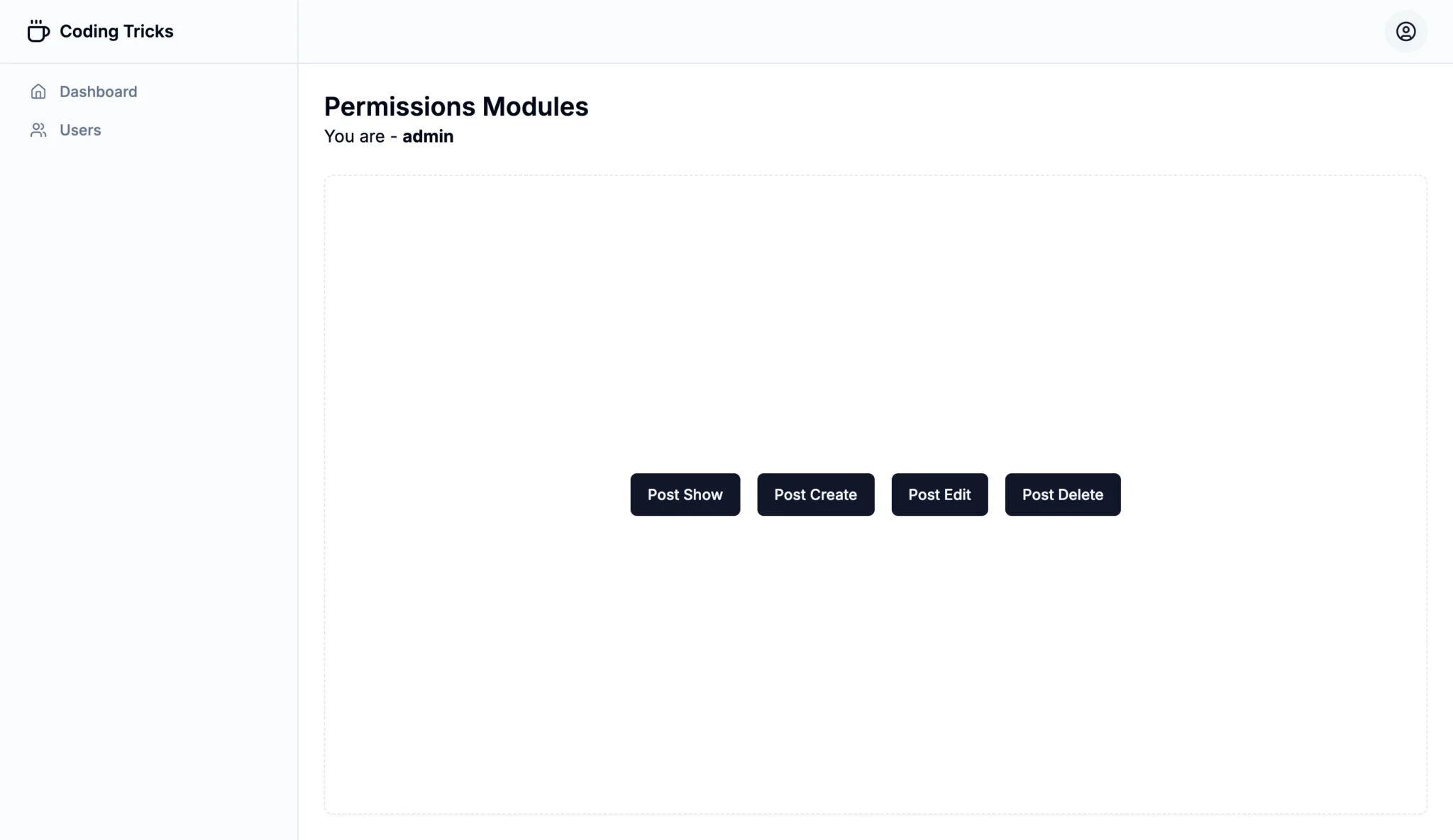Image resolution: width=1453 pixels, height=840 pixels.
Task: Click the Post Edit button
Action: [x=939, y=494]
